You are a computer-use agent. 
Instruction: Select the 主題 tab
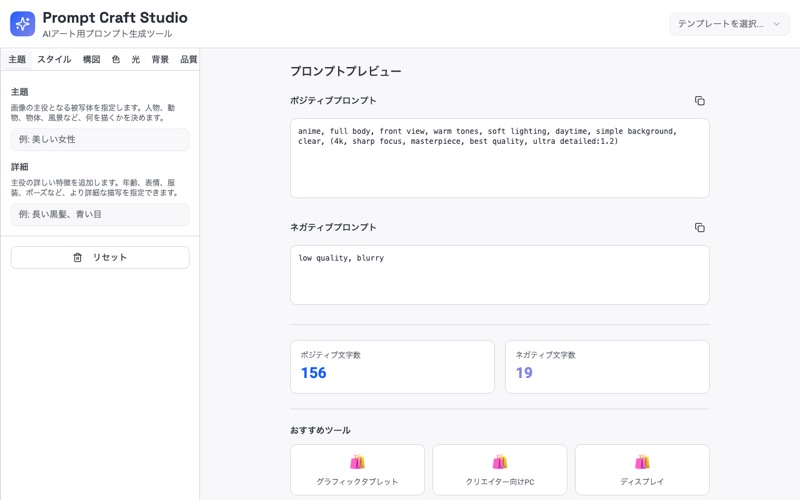[x=17, y=59]
